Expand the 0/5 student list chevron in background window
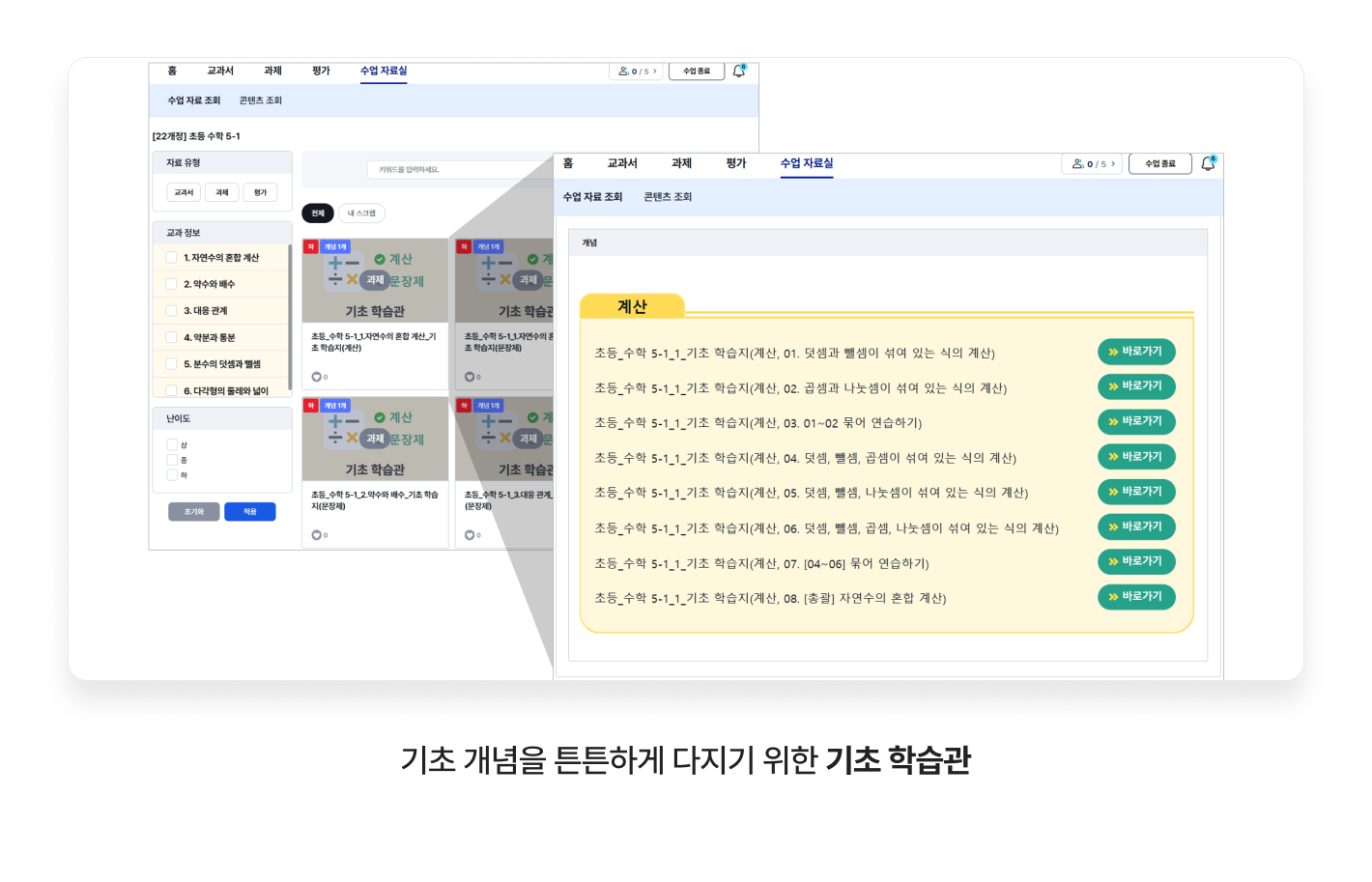1372x882 pixels. pyautogui.click(x=655, y=71)
